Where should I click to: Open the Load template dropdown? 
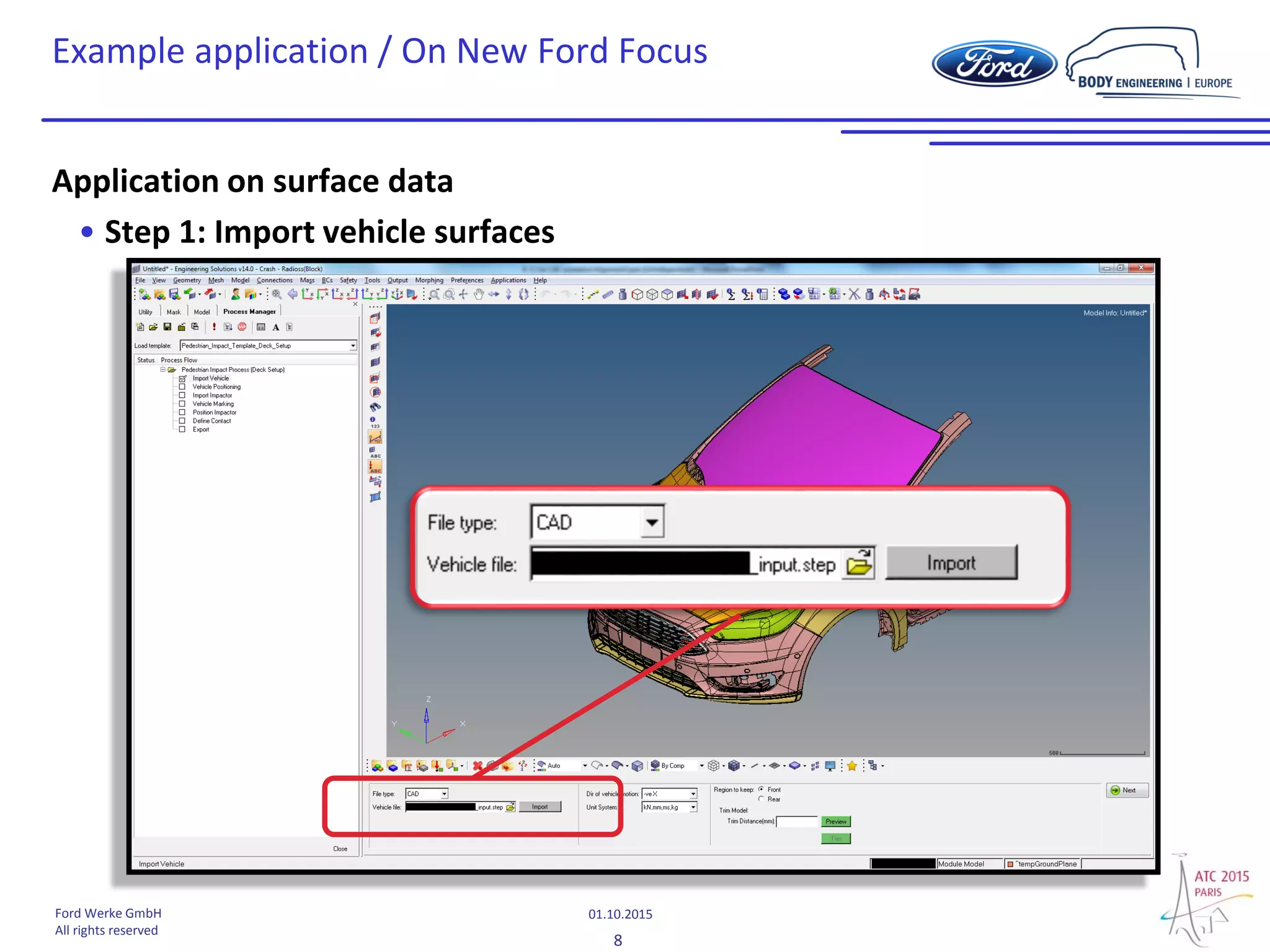click(353, 346)
